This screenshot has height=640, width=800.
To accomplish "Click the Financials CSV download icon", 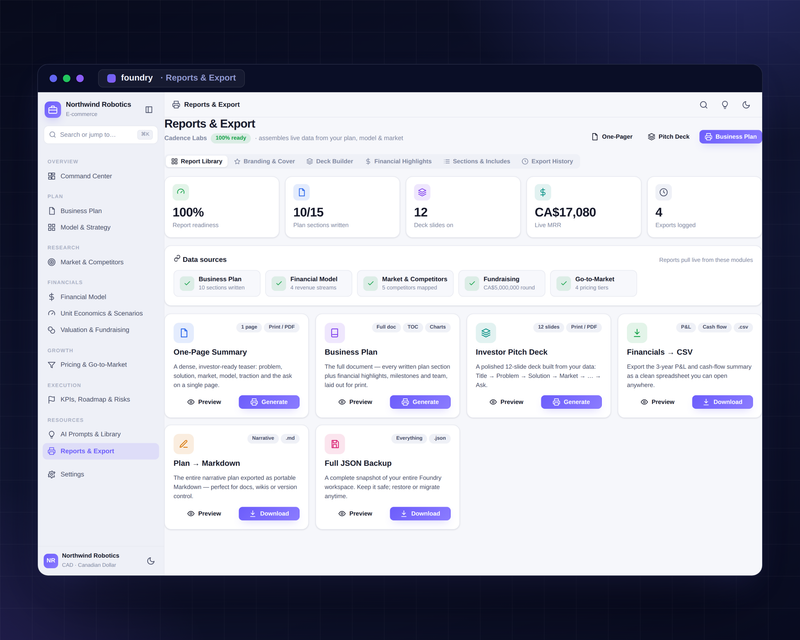I will (637, 333).
